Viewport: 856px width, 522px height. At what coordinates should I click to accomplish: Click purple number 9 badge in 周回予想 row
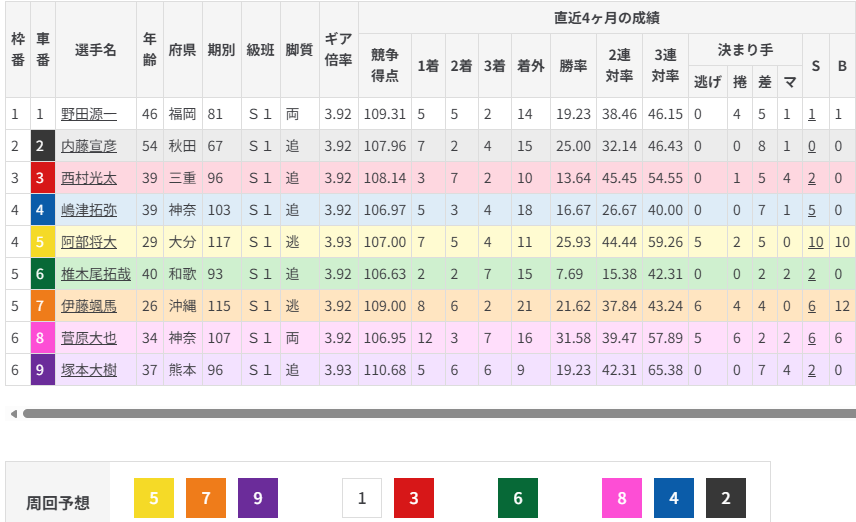coord(258,498)
